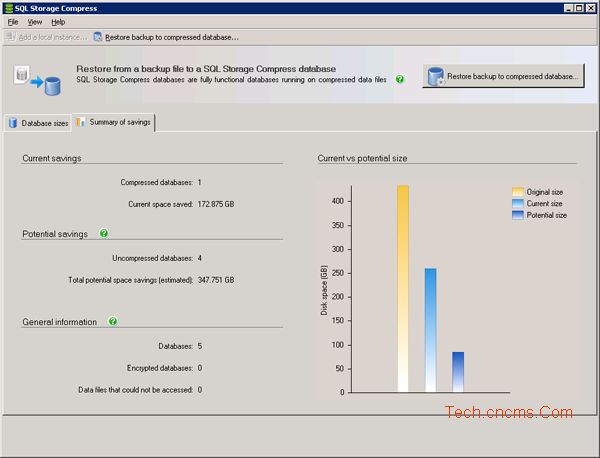Maximize the SQL Storage Compress window
This screenshot has width=600, height=458.
[x=578, y=8]
